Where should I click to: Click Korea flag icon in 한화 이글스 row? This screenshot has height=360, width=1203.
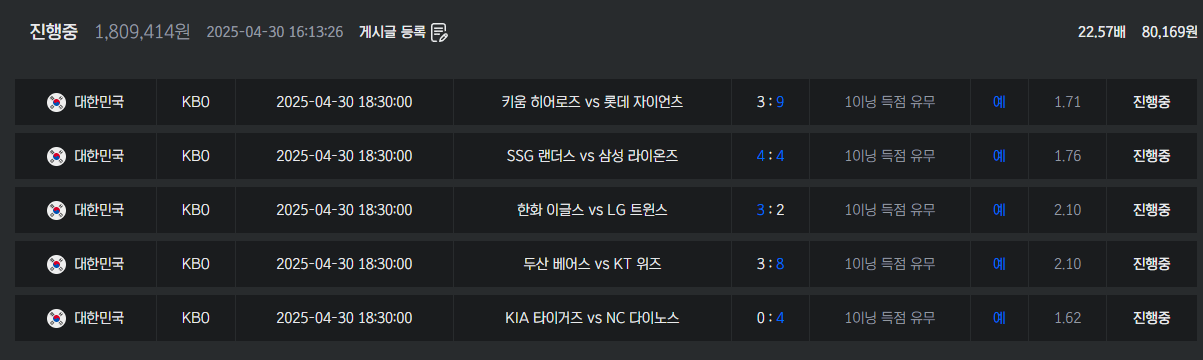[x=56, y=210]
